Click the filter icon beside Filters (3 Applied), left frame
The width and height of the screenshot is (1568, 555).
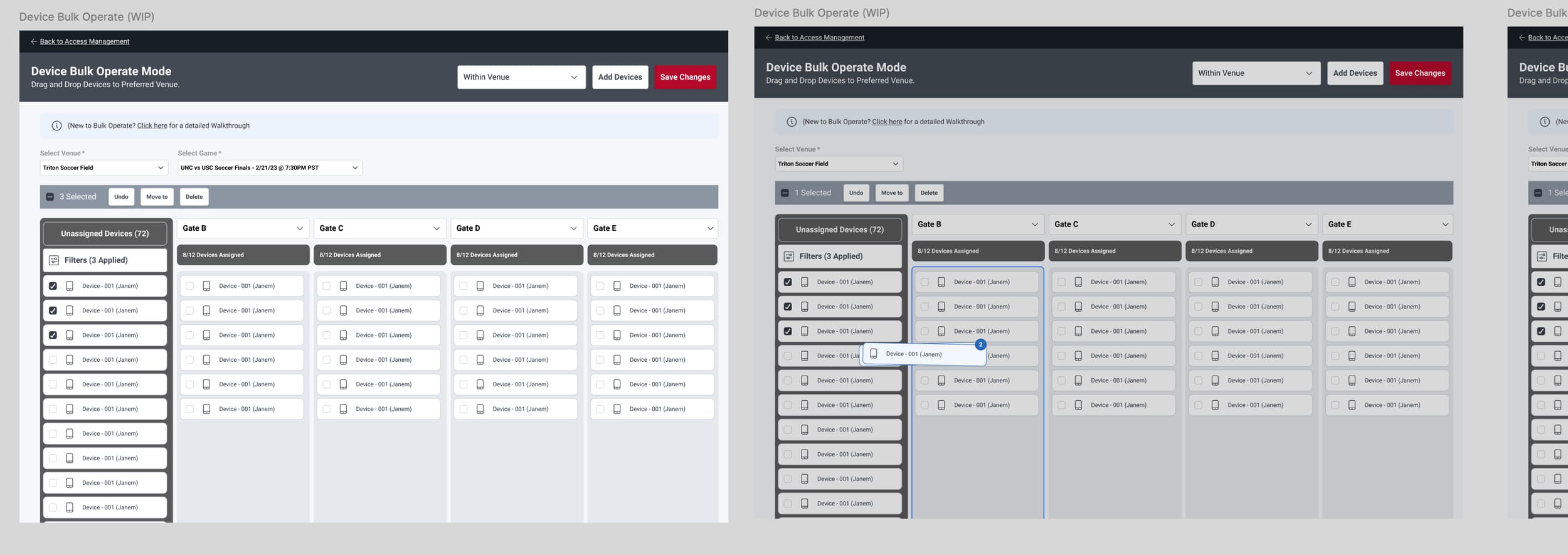pyautogui.click(x=54, y=260)
